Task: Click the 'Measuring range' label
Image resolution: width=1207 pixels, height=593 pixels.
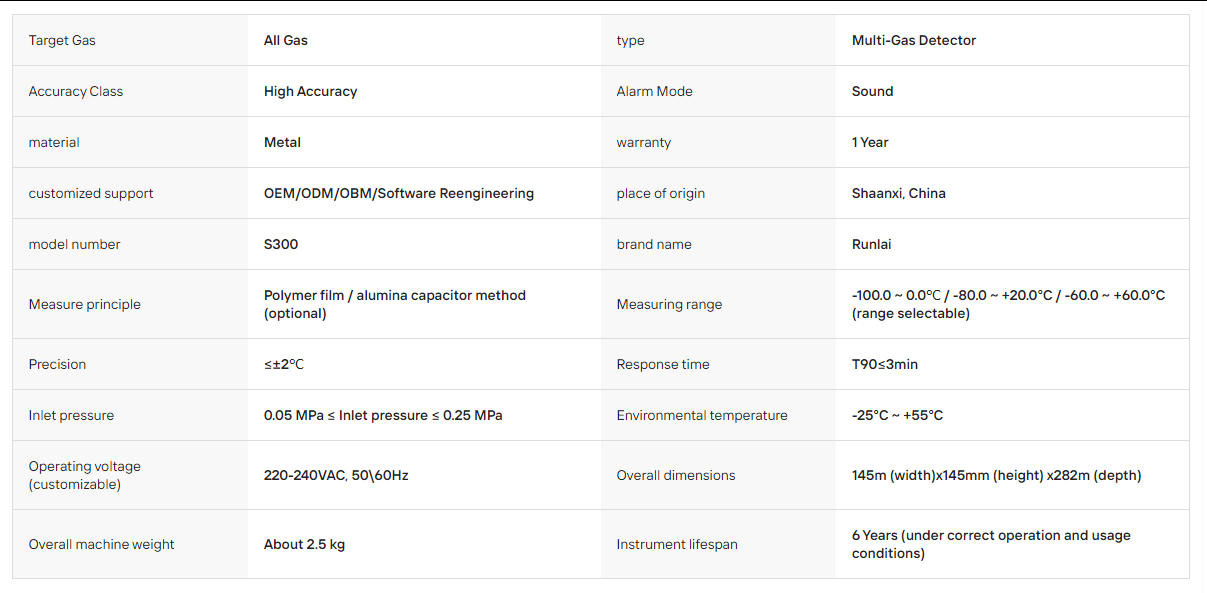Action: [x=669, y=305]
